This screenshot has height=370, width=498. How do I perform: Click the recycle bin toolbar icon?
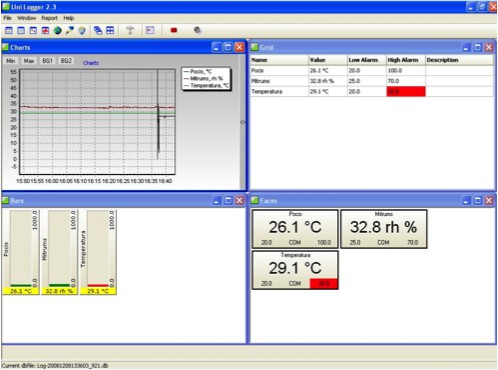[x=82, y=31]
